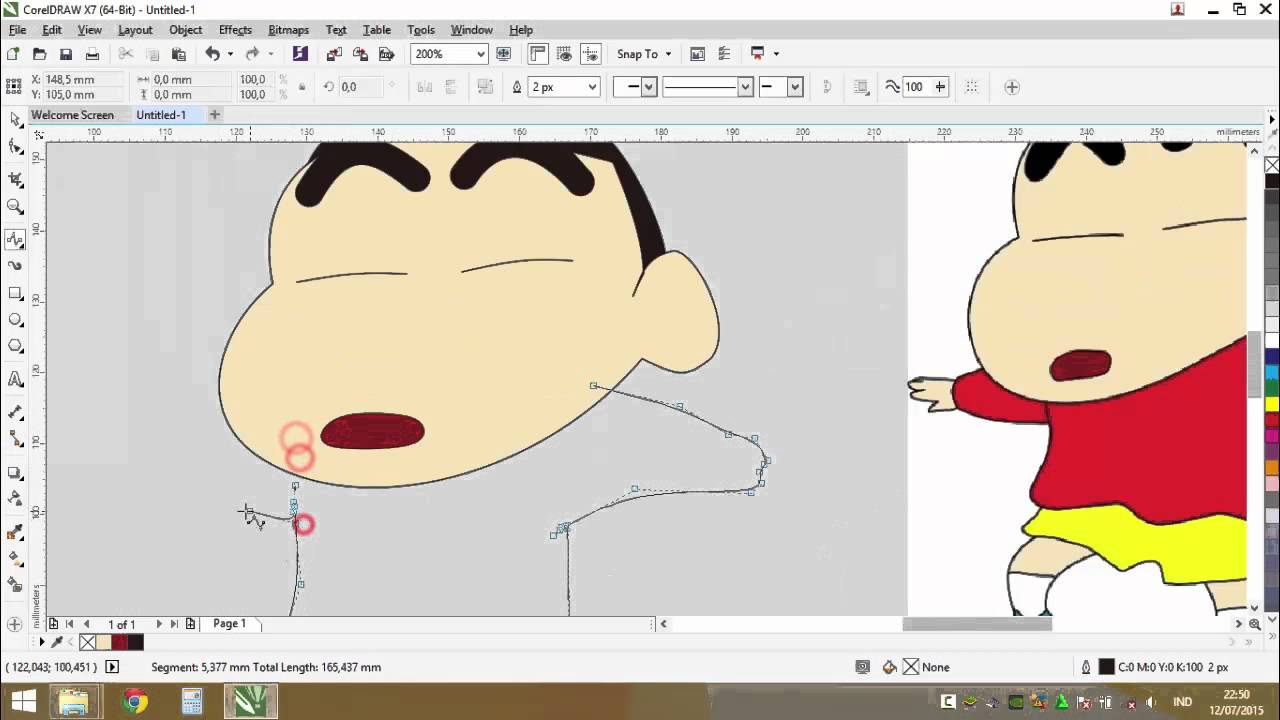The height and width of the screenshot is (720, 1280).
Task: Select the Shape tool
Action: point(14,146)
